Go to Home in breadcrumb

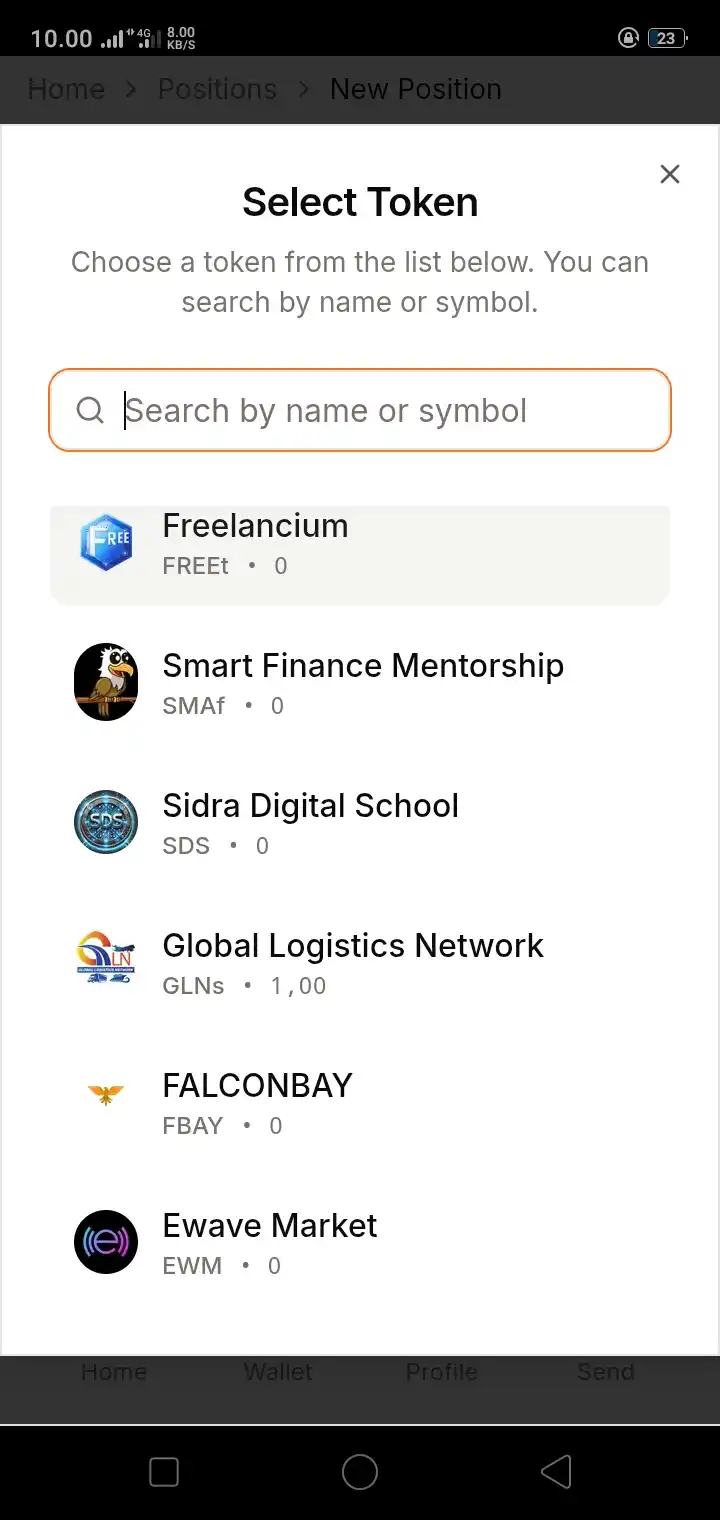pos(66,89)
